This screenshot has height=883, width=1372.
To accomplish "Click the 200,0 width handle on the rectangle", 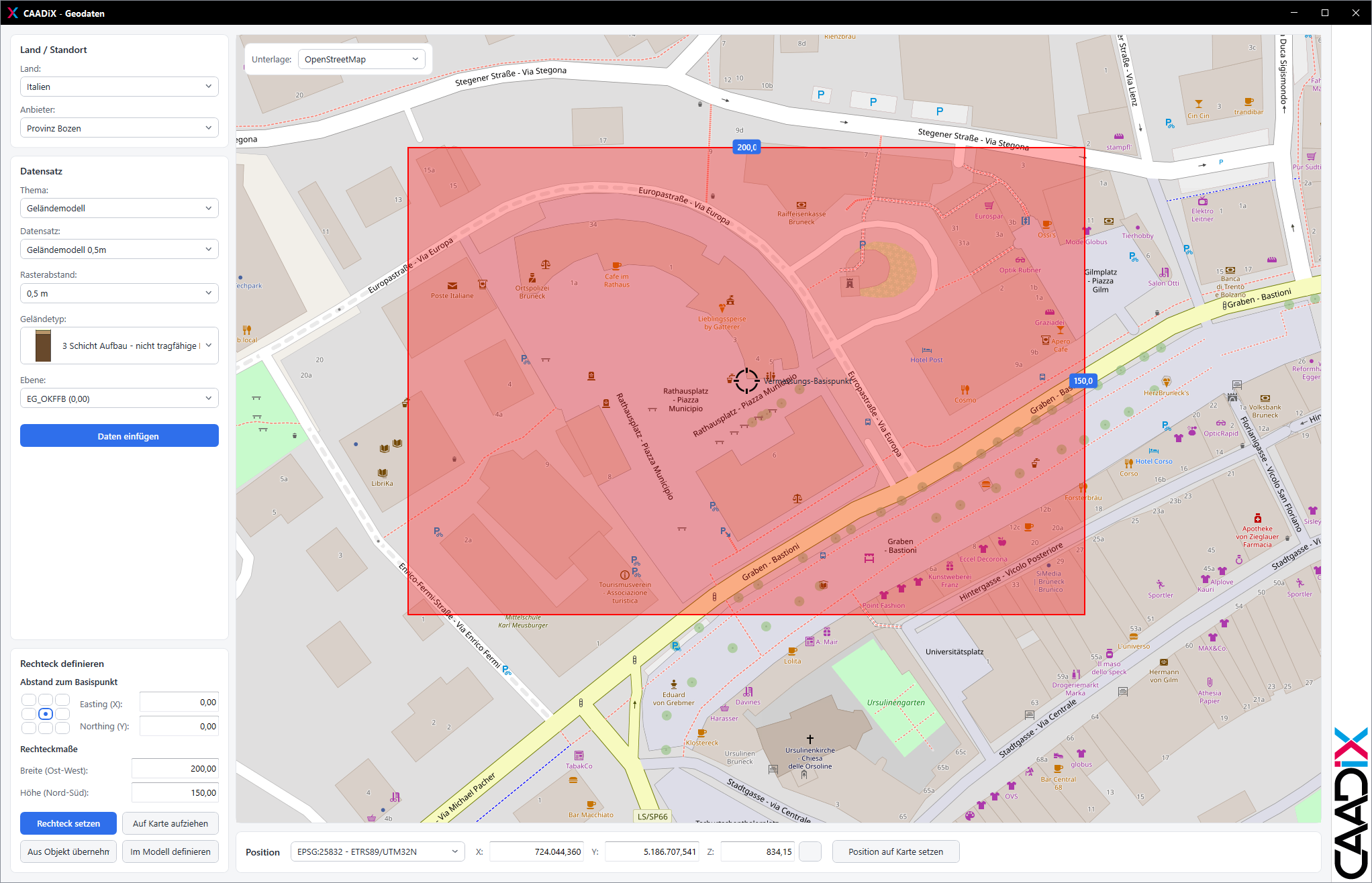I will [746, 147].
